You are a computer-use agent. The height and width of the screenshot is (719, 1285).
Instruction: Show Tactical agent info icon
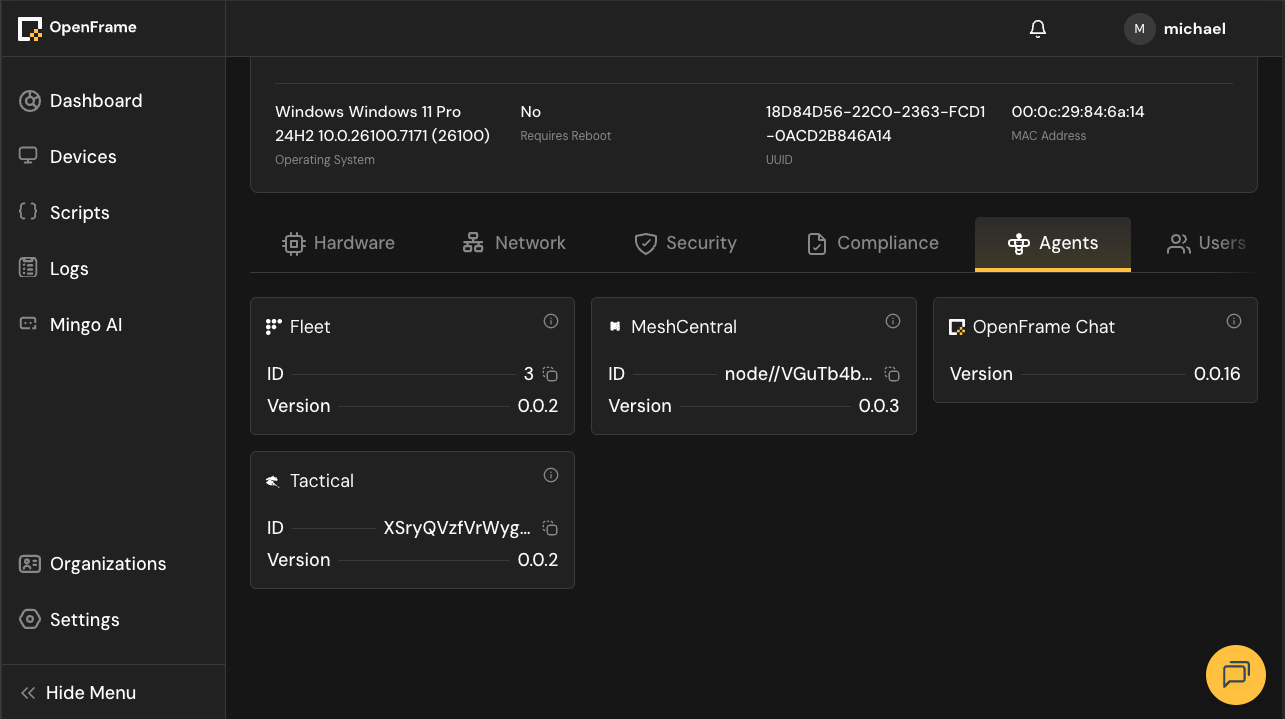point(550,475)
